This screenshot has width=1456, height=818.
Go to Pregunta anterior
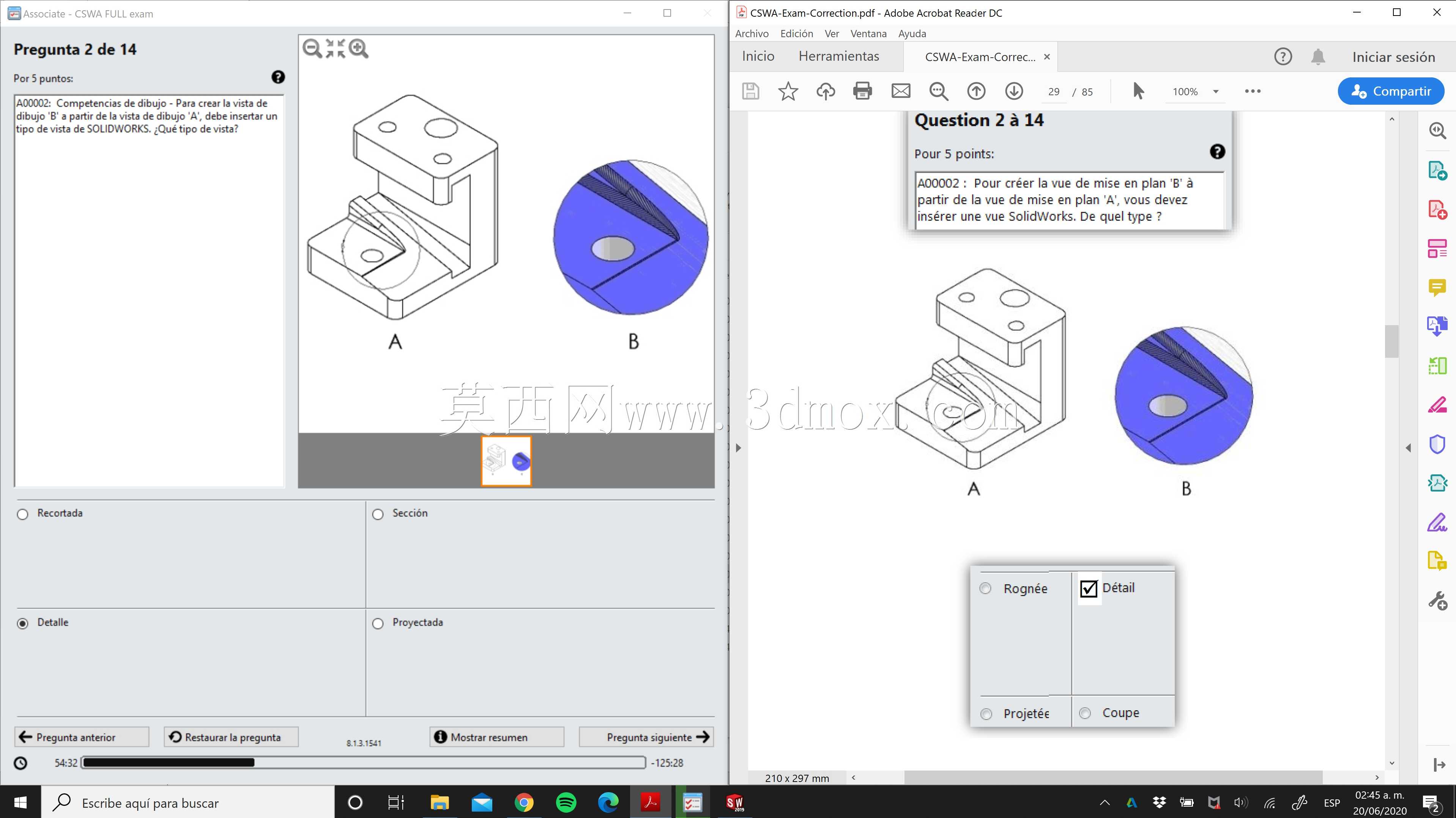coord(82,737)
